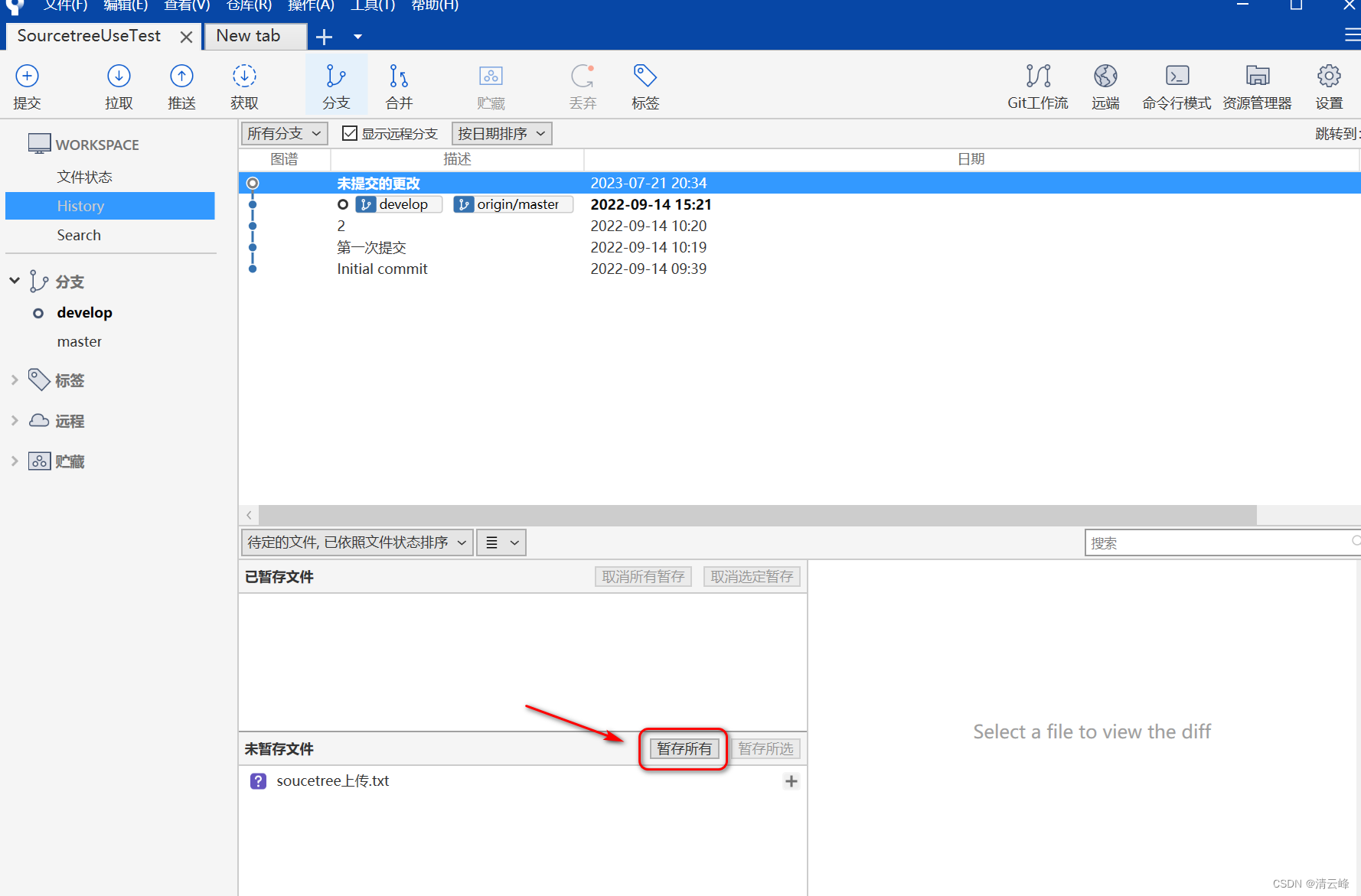Image resolution: width=1361 pixels, height=896 pixels.
Task: Click the 取消选定暂存 button
Action: [752, 576]
